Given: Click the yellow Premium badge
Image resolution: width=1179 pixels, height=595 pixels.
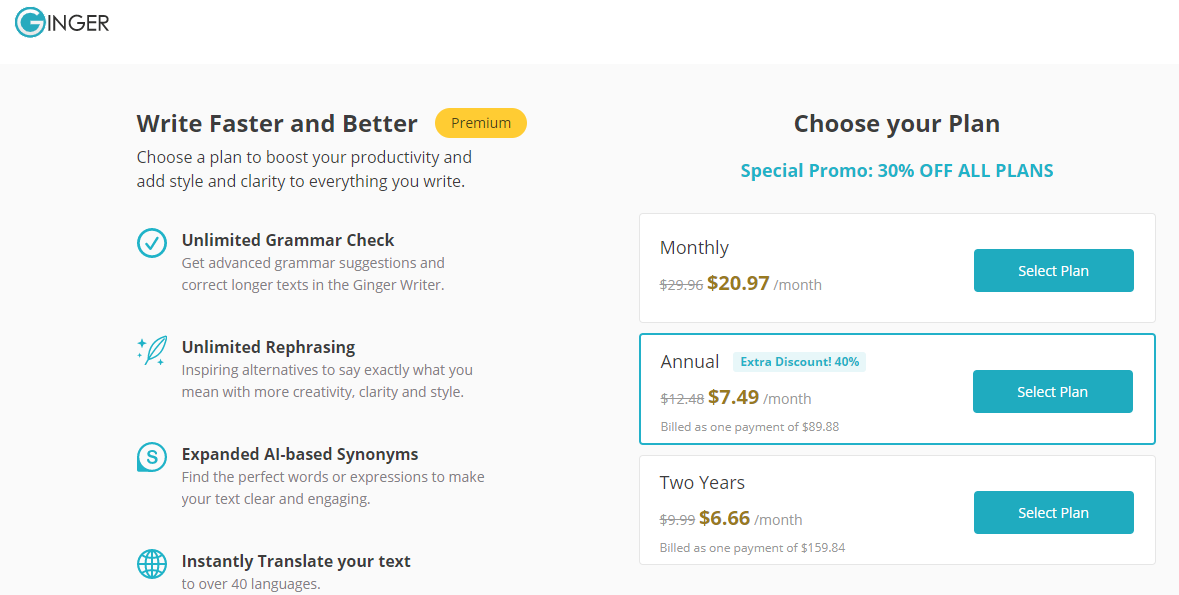Looking at the screenshot, I should point(481,123).
